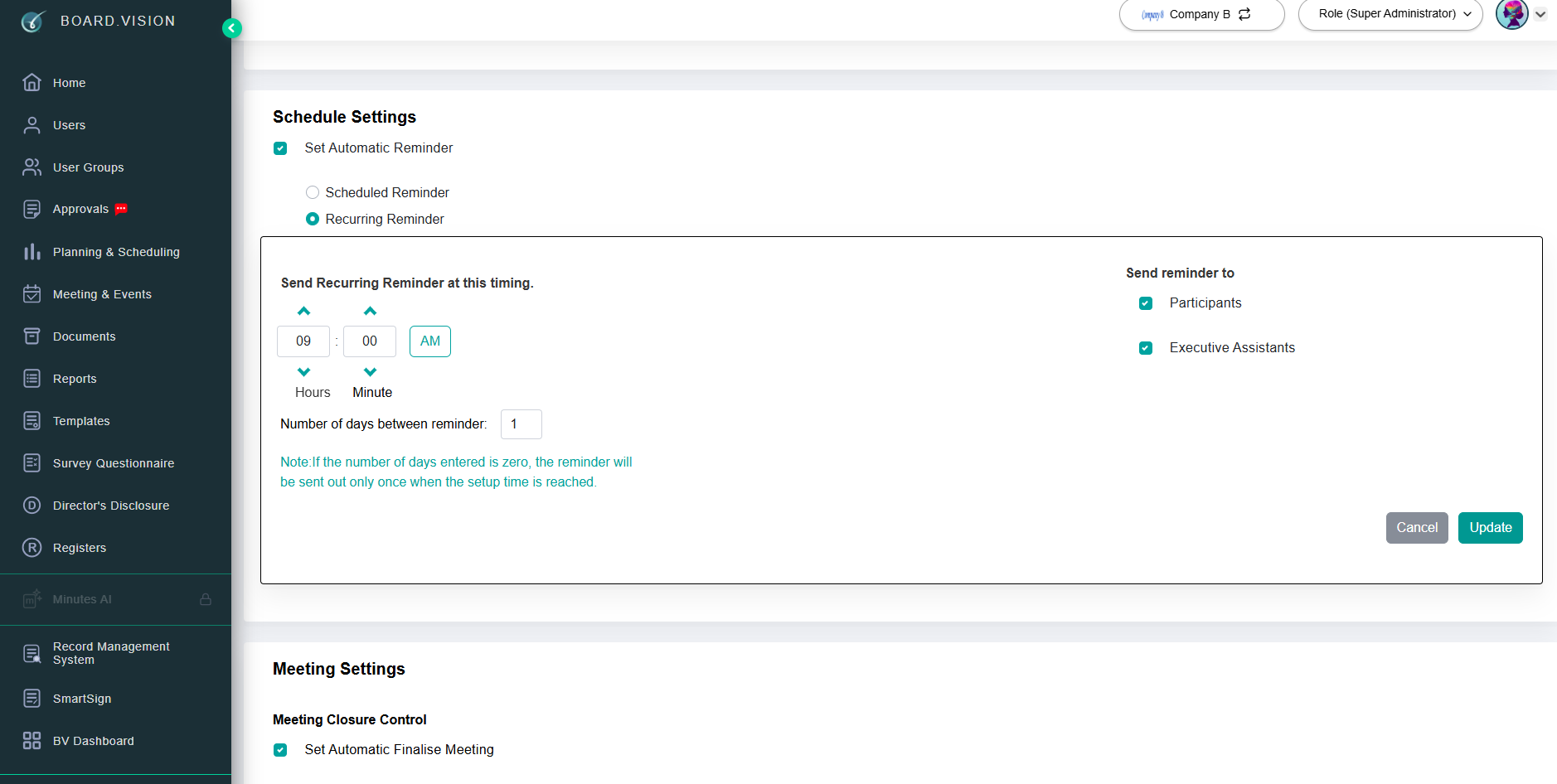This screenshot has width=1557, height=784.
Task: Expand the profile avatar dropdown arrow
Action: [x=1540, y=14]
